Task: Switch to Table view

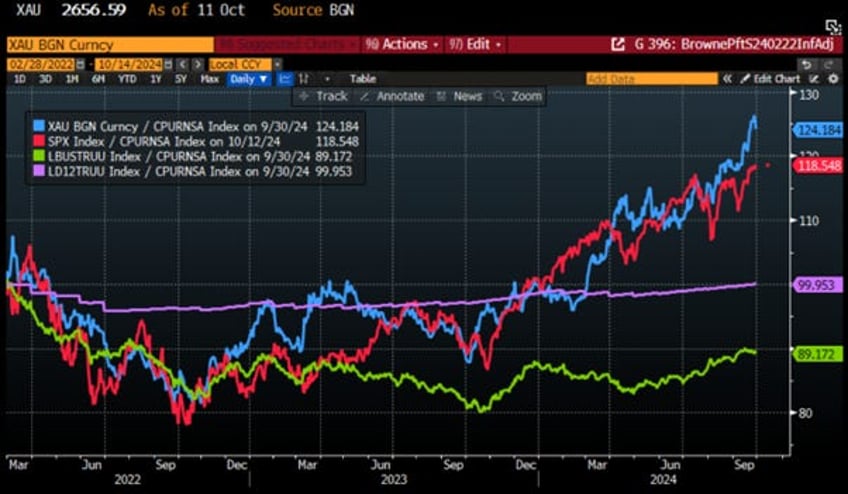Action: (x=363, y=79)
